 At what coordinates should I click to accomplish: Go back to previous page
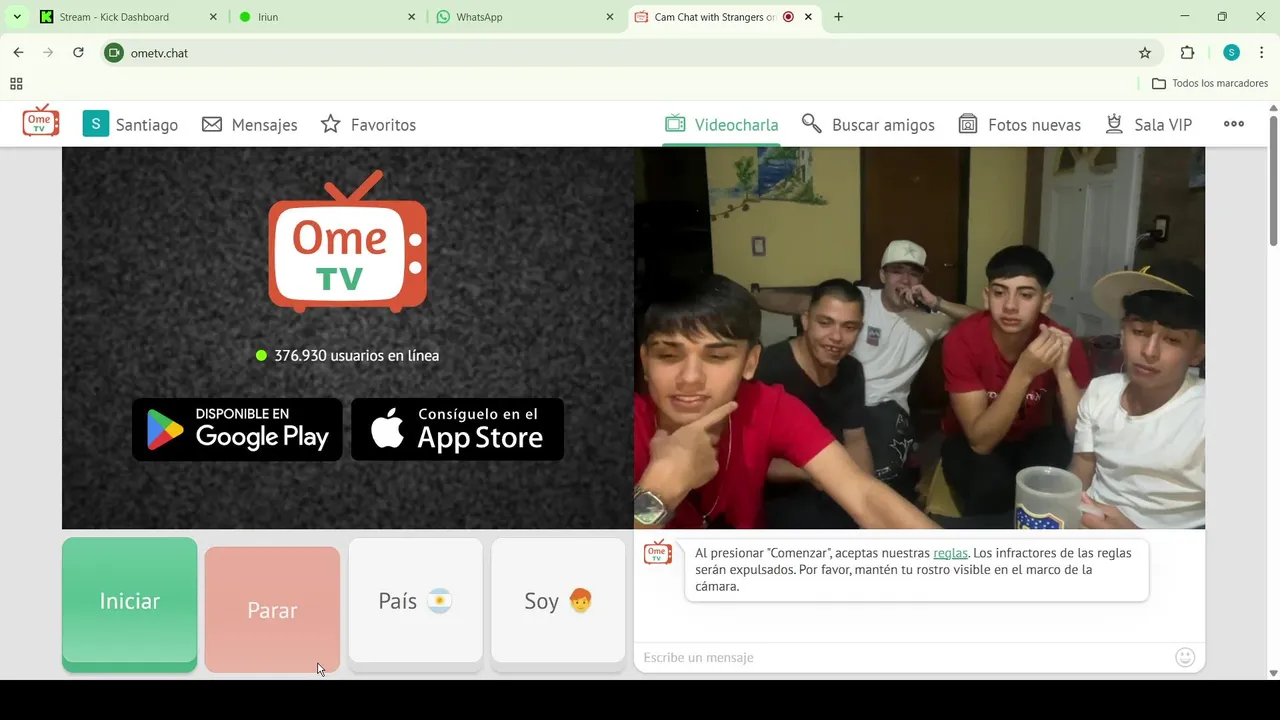pos(18,53)
